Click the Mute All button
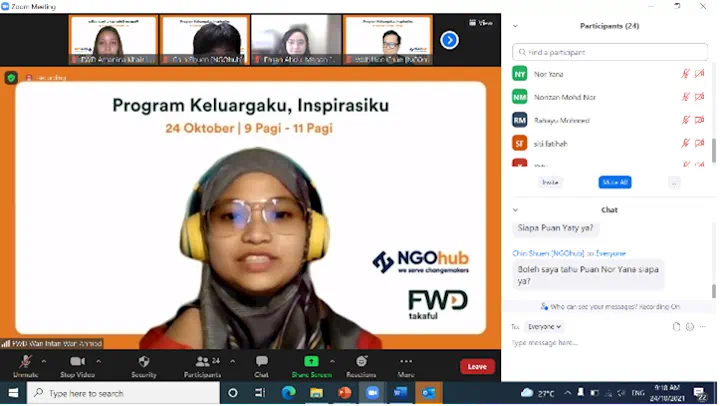Viewport: 720px width, 406px height. pos(615,182)
